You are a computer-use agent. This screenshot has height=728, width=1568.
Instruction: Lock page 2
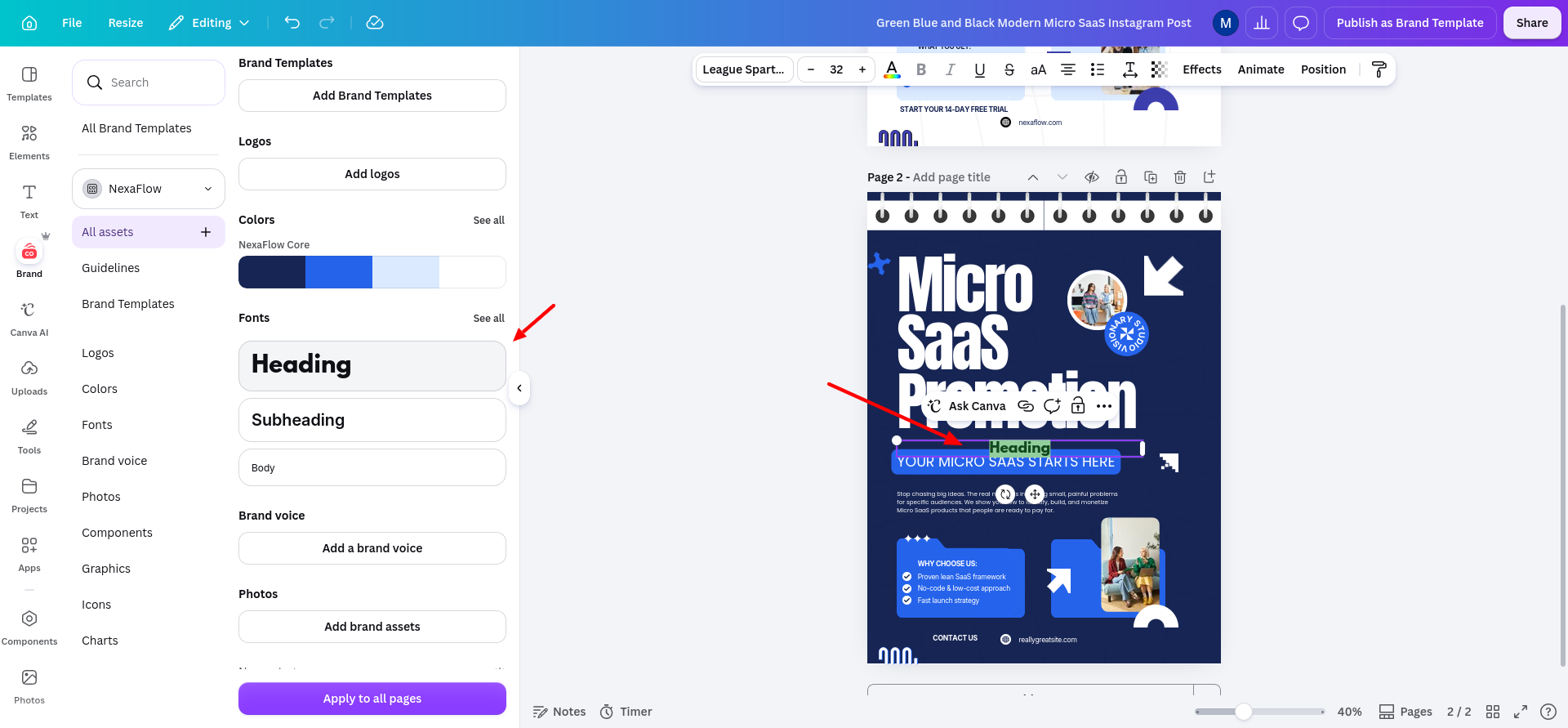point(1121,177)
